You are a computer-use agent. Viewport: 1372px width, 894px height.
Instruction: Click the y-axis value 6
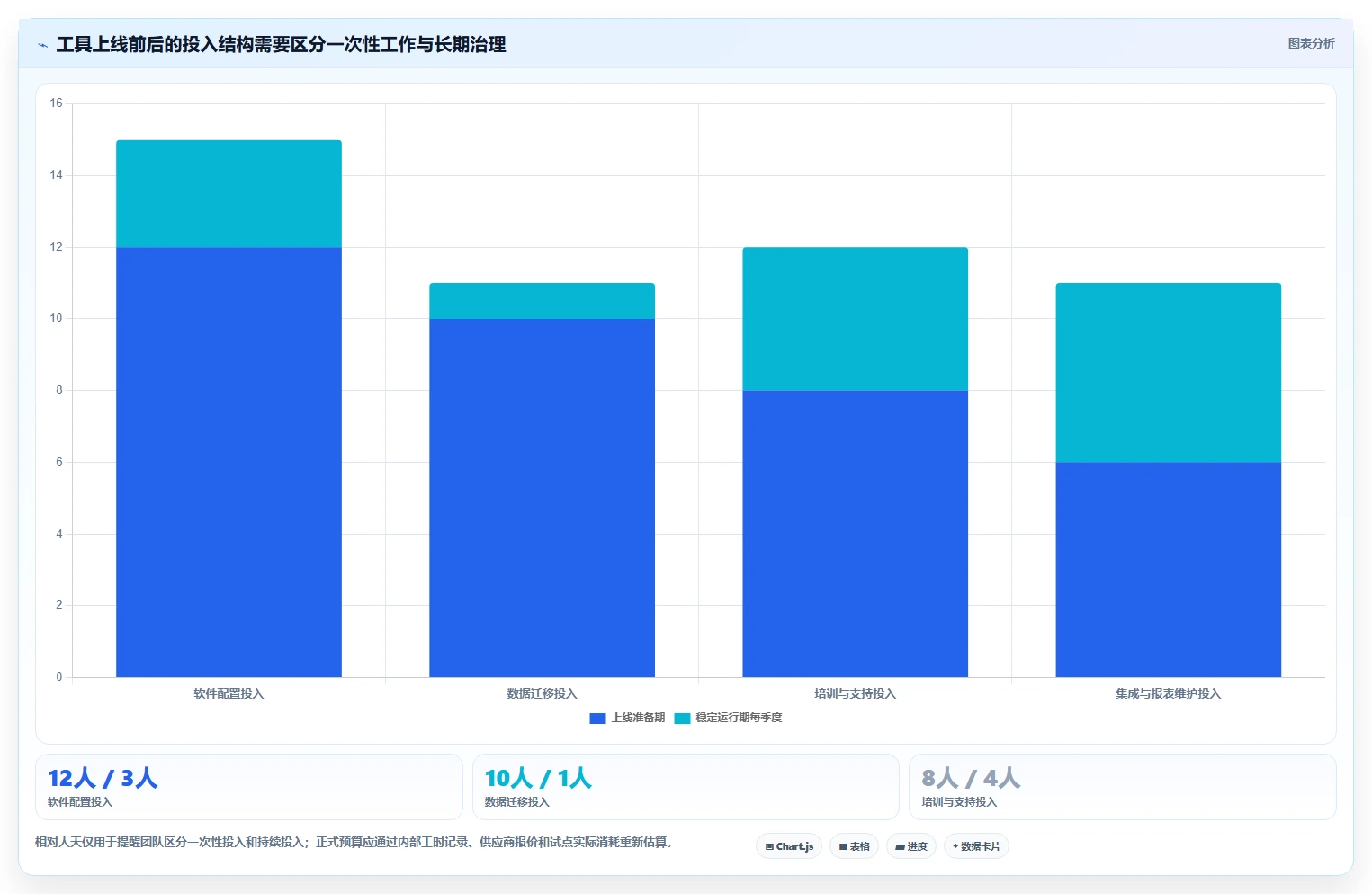(59, 462)
